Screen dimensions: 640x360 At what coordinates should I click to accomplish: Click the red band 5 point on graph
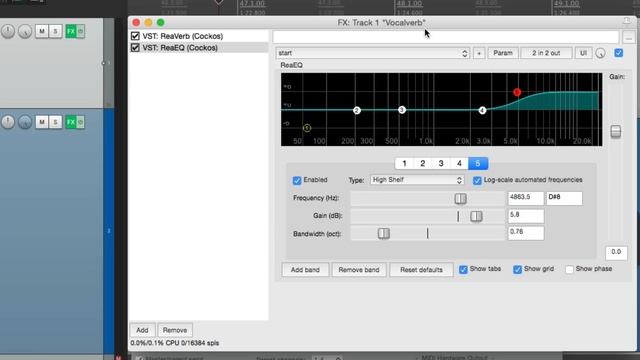coord(517,92)
